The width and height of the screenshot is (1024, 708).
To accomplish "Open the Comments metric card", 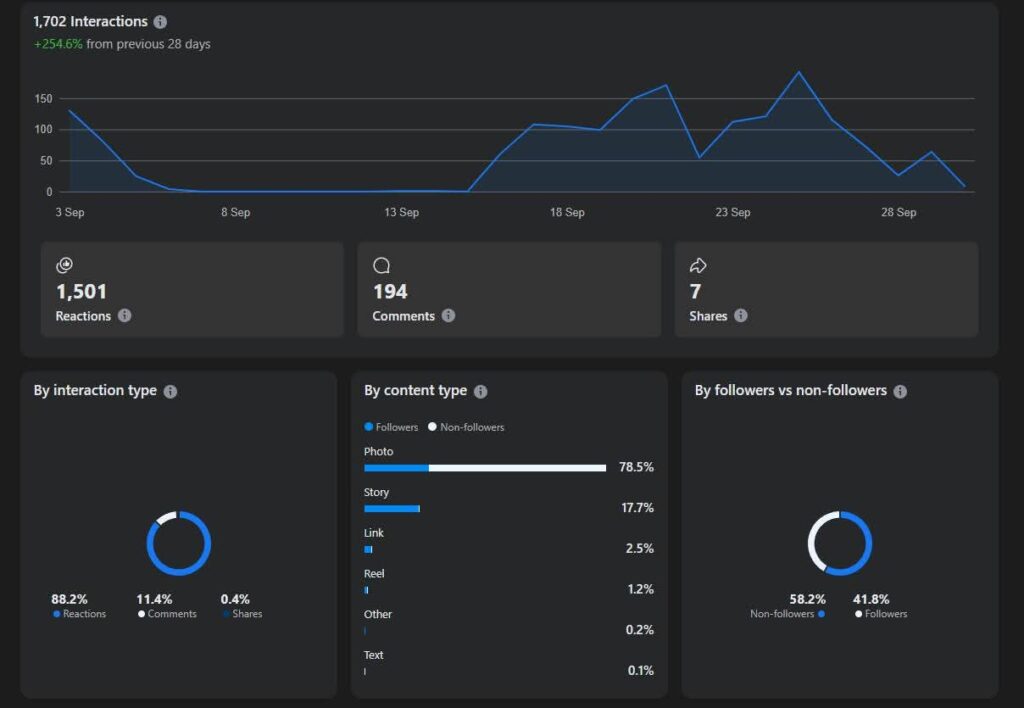I will pyautogui.click(x=509, y=290).
